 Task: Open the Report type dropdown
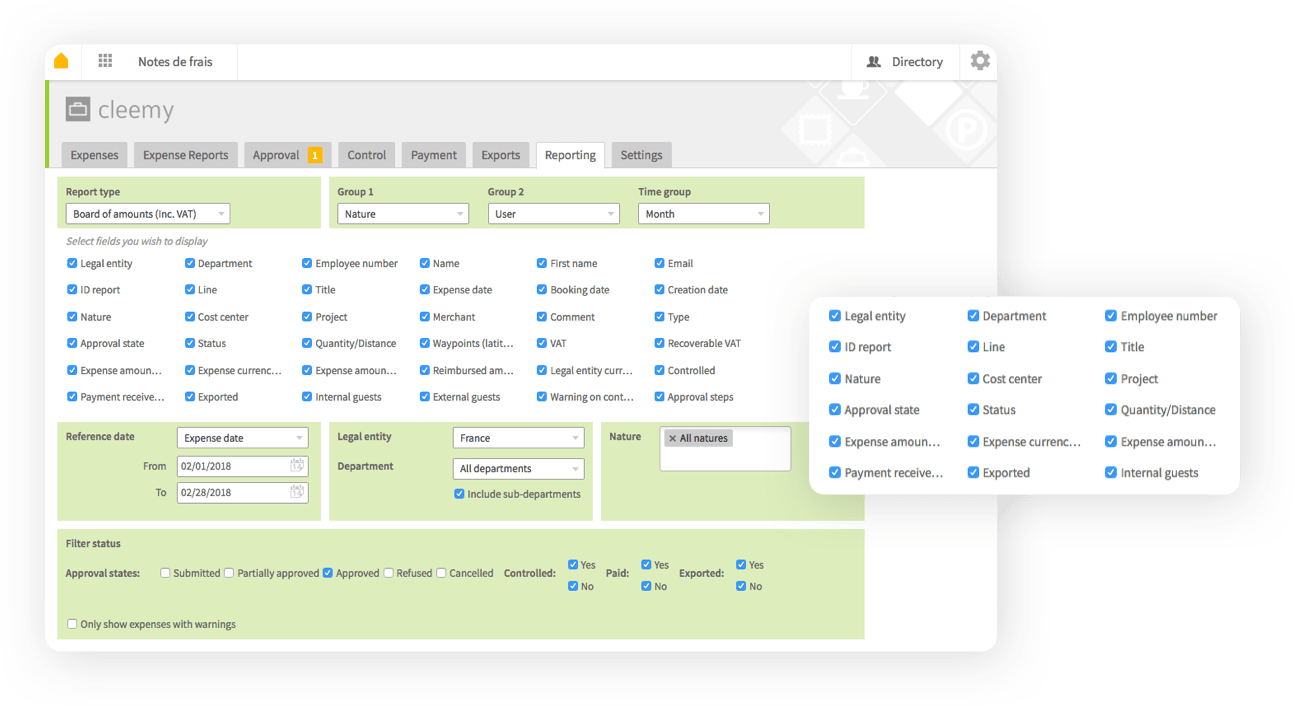pyautogui.click(x=148, y=214)
